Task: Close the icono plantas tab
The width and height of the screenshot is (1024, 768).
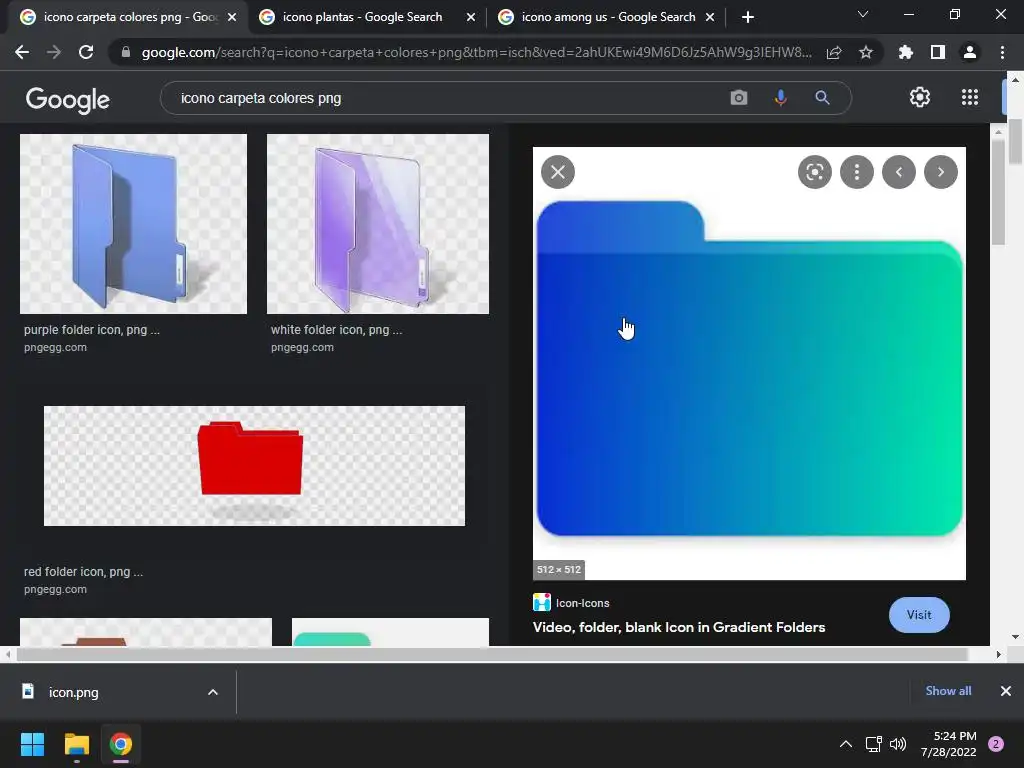Action: coord(471,17)
